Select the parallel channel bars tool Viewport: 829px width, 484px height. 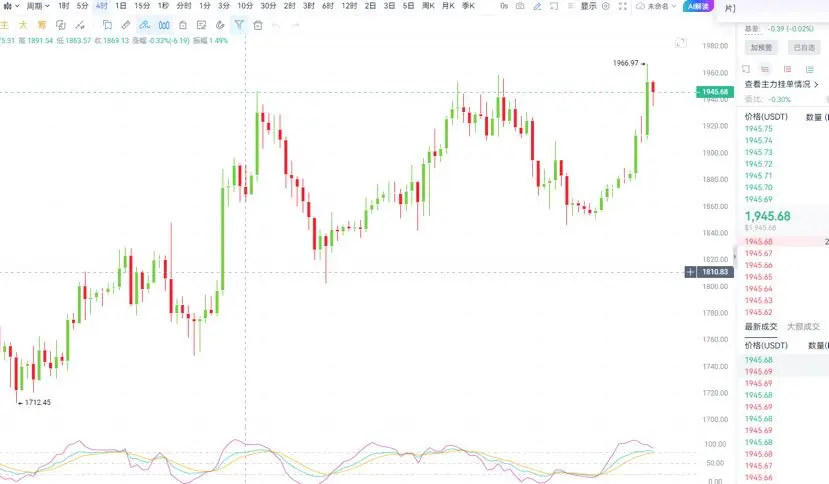pyautogui.click(x=164, y=25)
